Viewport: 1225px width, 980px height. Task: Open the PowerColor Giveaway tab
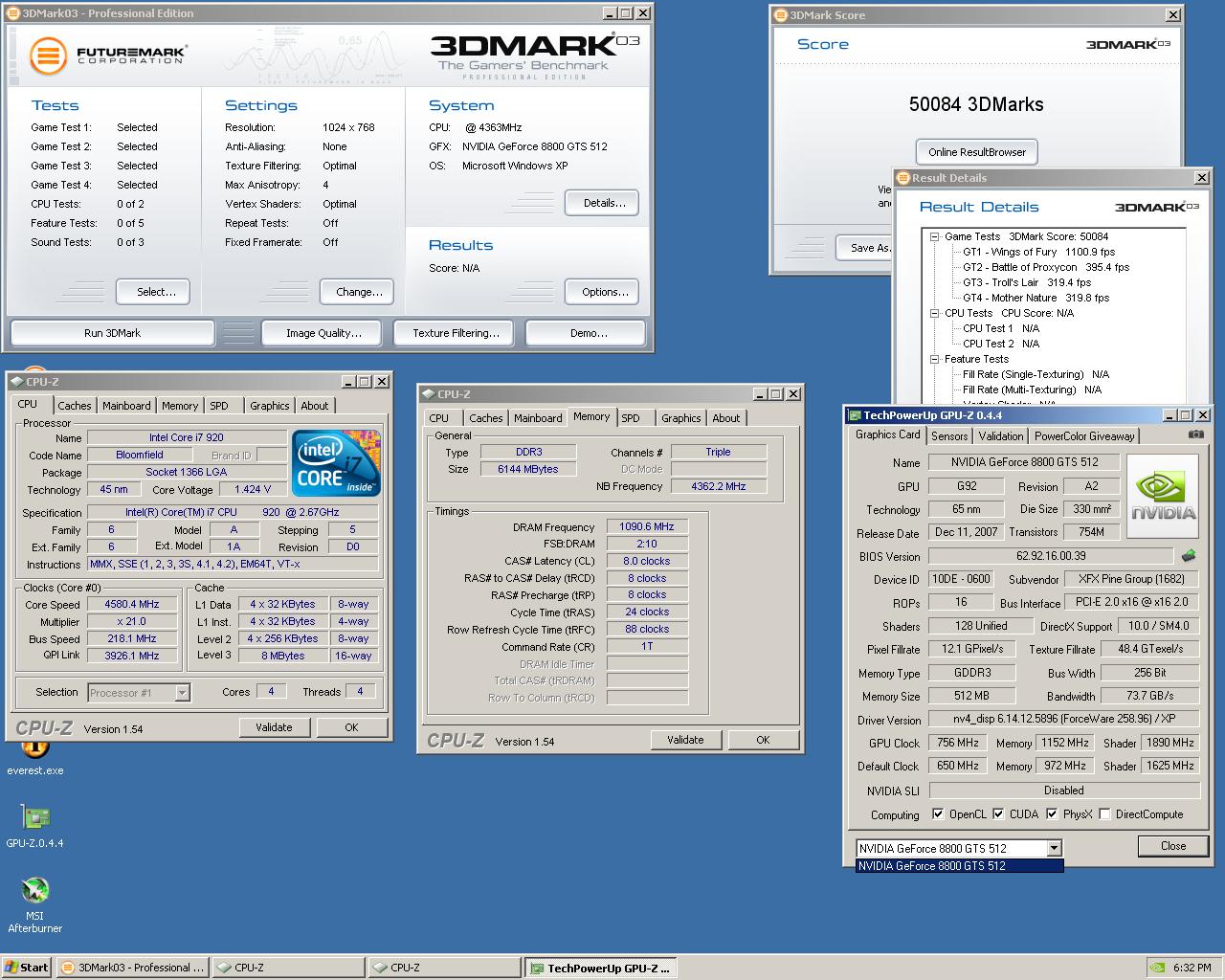1084,436
